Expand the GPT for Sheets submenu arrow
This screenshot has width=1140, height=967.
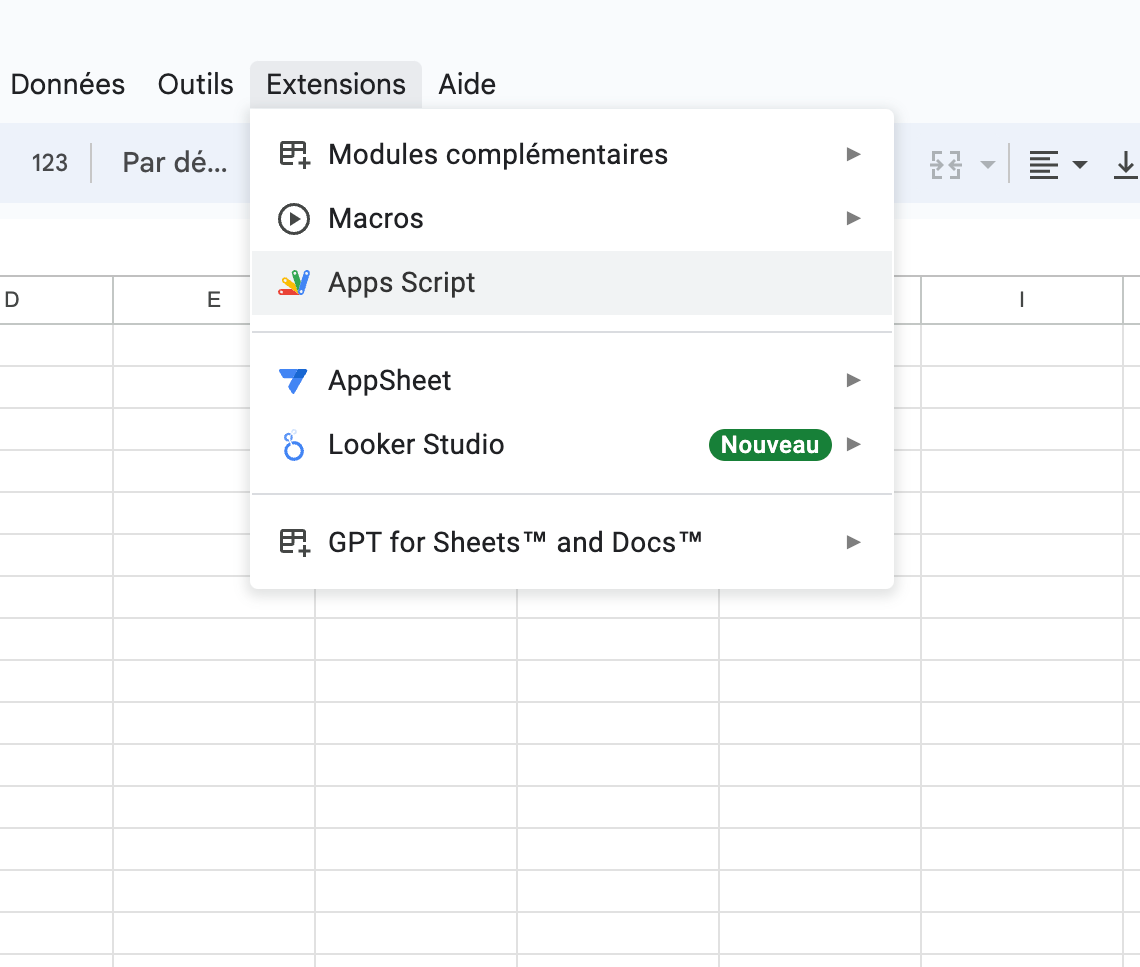coord(854,542)
